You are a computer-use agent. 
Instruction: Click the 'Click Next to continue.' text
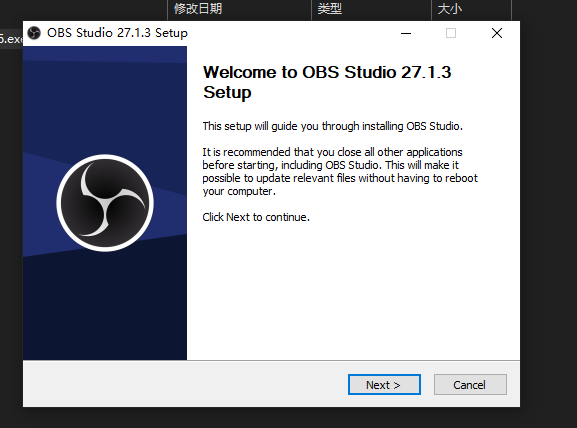tap(256, 217)
